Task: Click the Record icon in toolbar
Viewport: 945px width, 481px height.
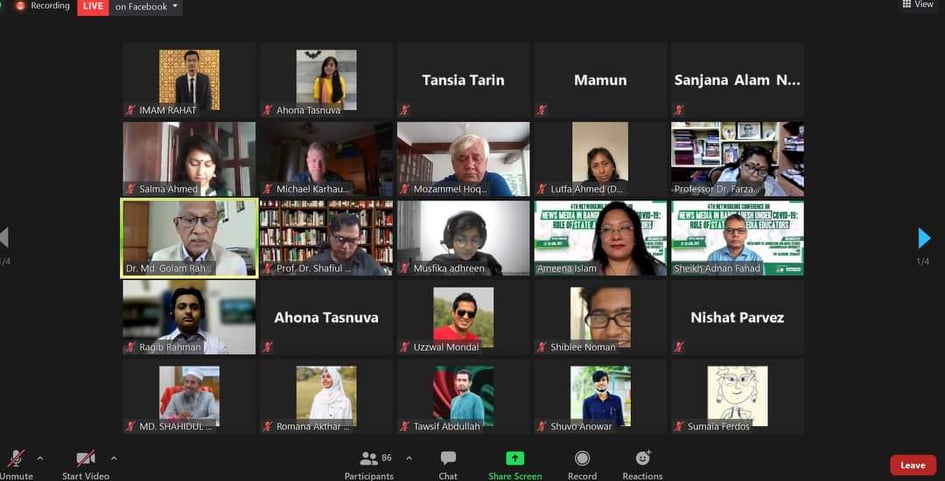Action: tap(582, 458)
